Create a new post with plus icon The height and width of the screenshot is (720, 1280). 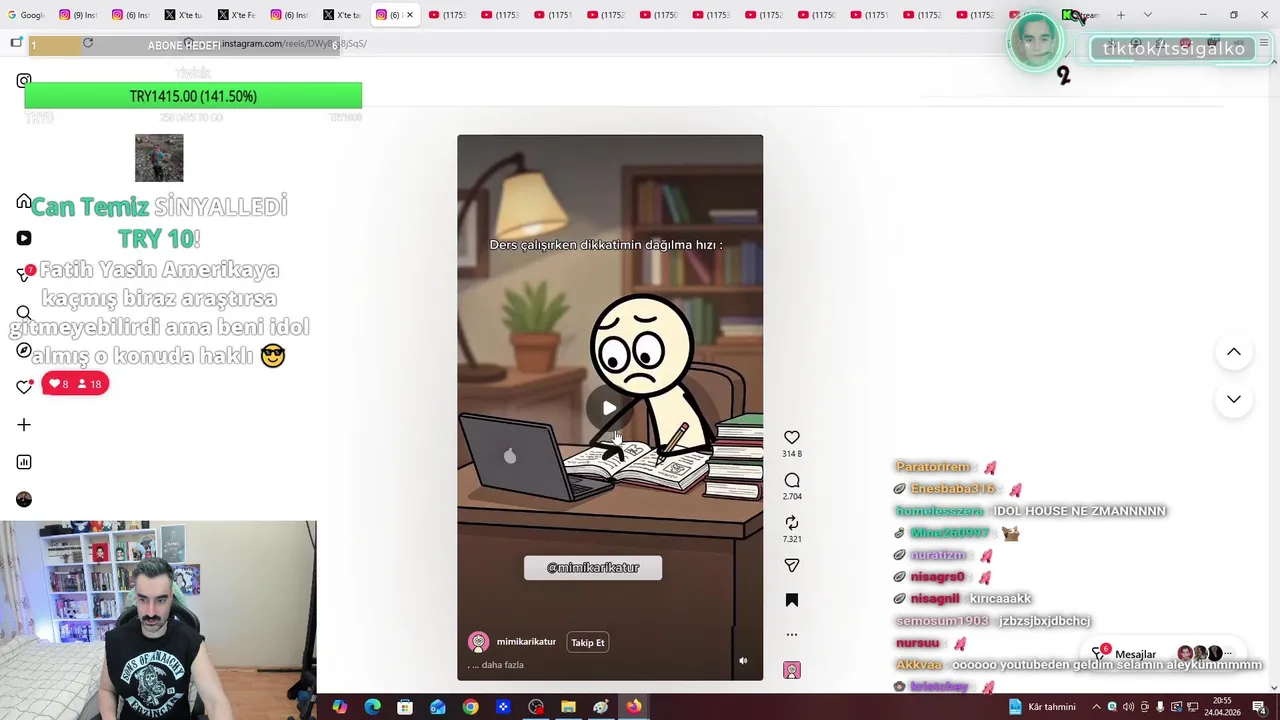point(24,425)
